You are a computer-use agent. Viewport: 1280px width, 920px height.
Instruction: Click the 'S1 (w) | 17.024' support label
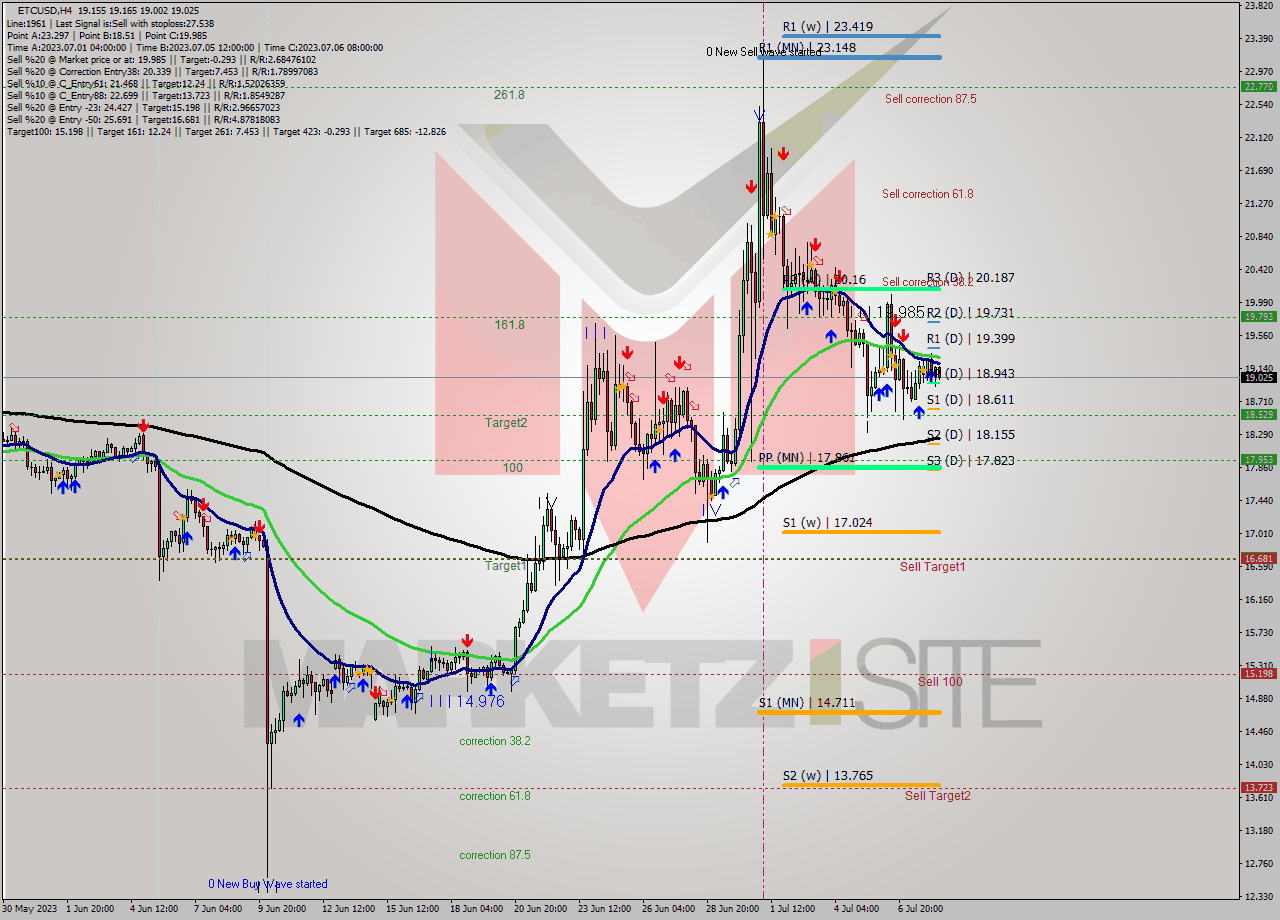pos(827,522)
